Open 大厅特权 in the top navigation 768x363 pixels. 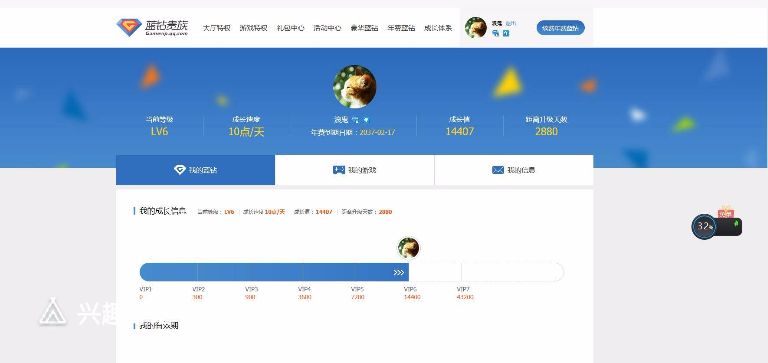(x=216, y=28)
